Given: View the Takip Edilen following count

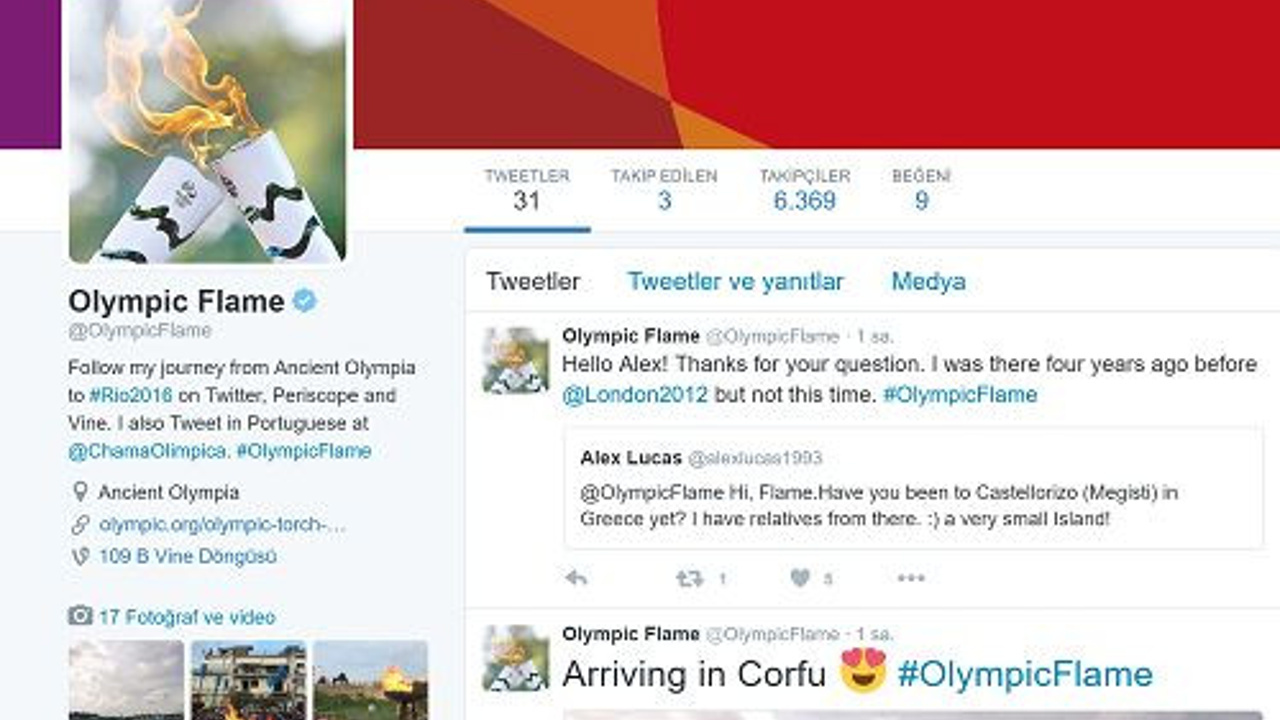Looking at the screenshot, I should point(664,189).
